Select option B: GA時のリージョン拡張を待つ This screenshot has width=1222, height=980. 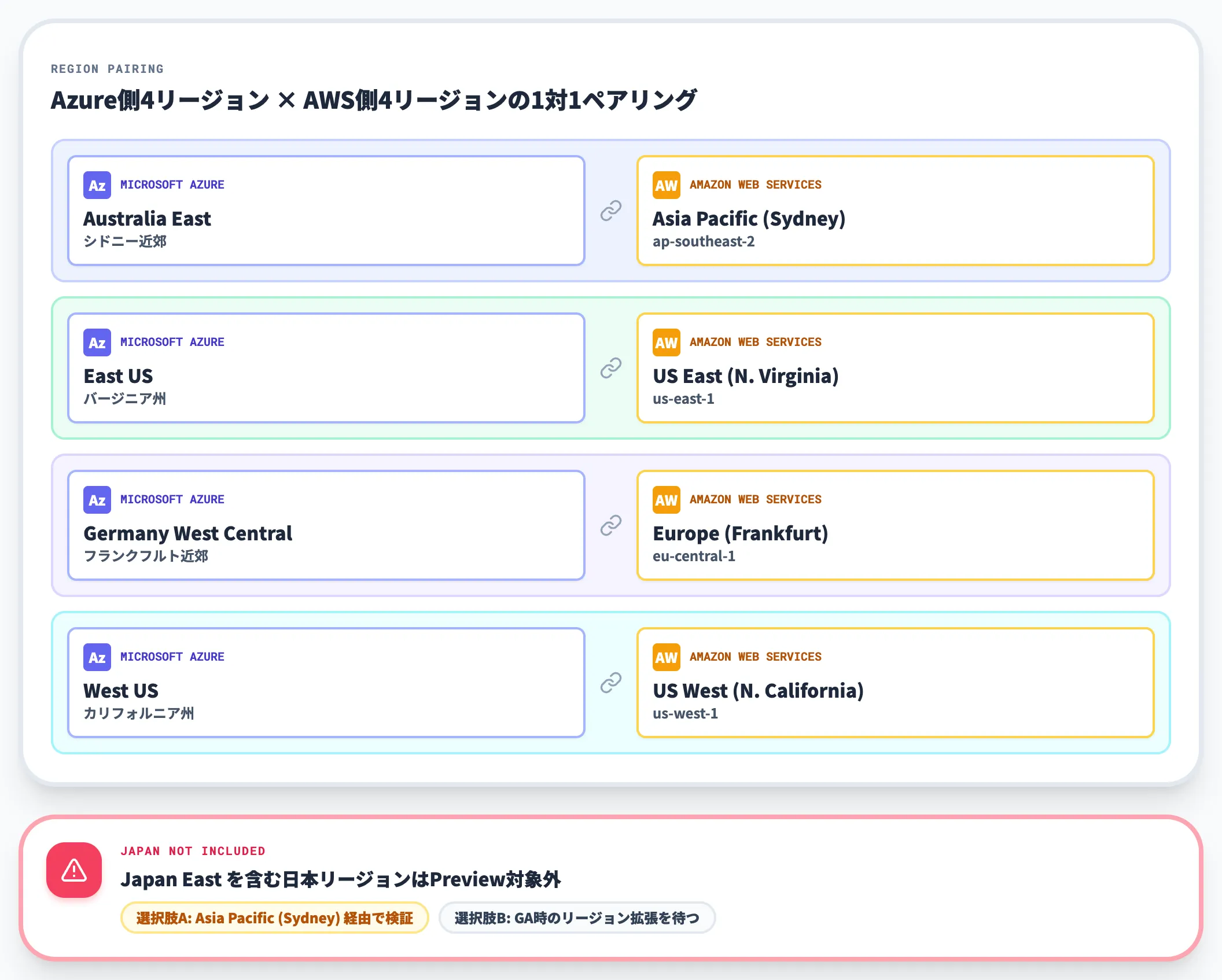[x=577, y=918]
